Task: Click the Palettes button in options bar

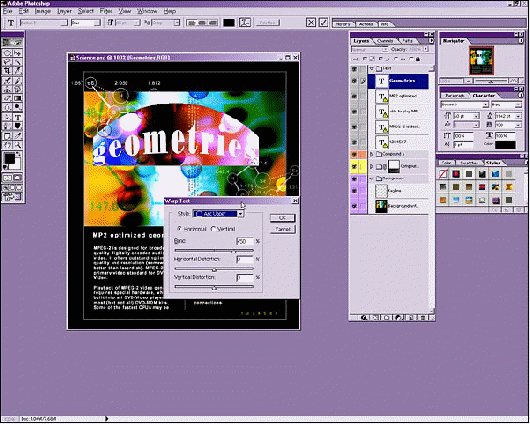Action: (x=268, y=23)
